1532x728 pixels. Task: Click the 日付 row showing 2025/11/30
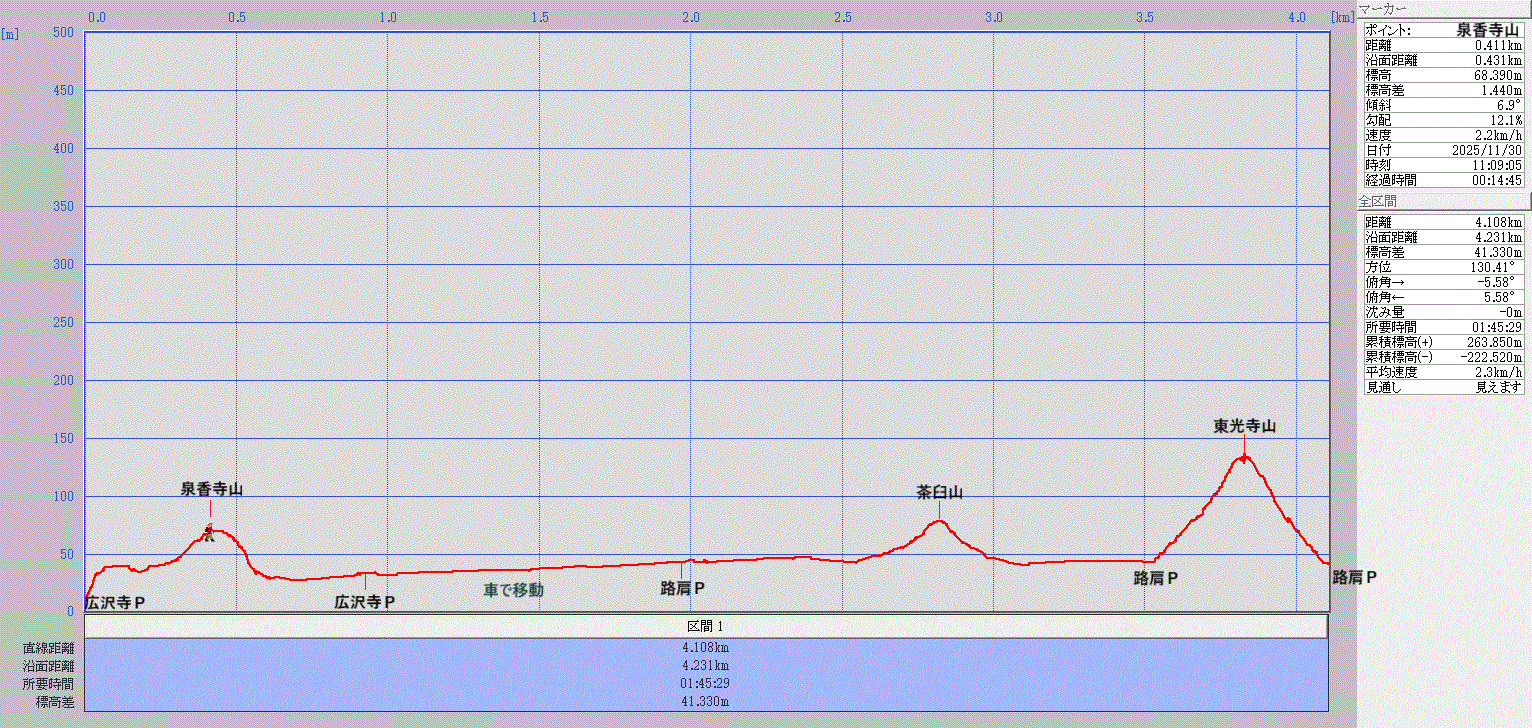pos(1443,150)
